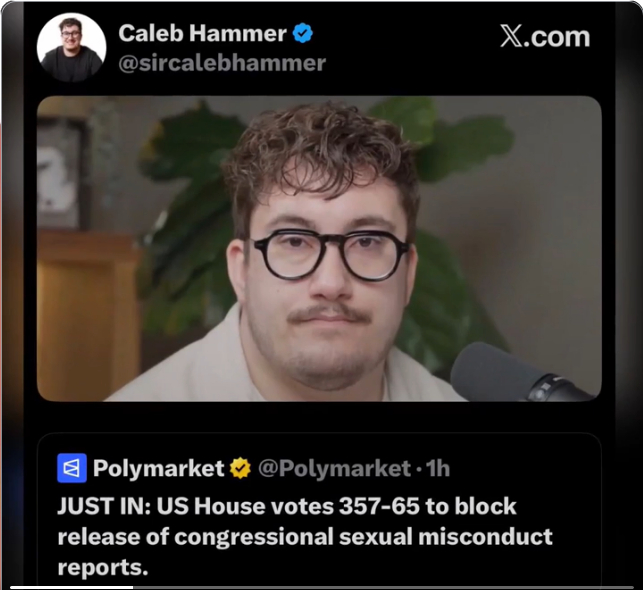Click the framed picture in video background
The image size is (643, 590).
coord(62,172)
